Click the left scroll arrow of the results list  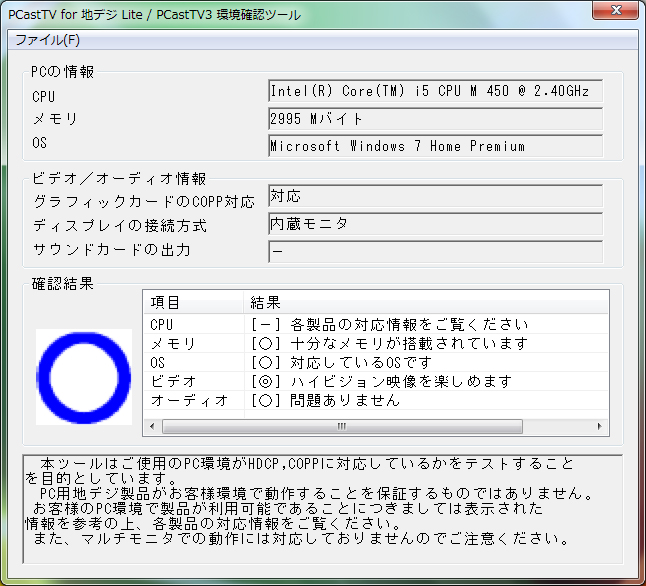pyautogui.click(x=152, y=426)
